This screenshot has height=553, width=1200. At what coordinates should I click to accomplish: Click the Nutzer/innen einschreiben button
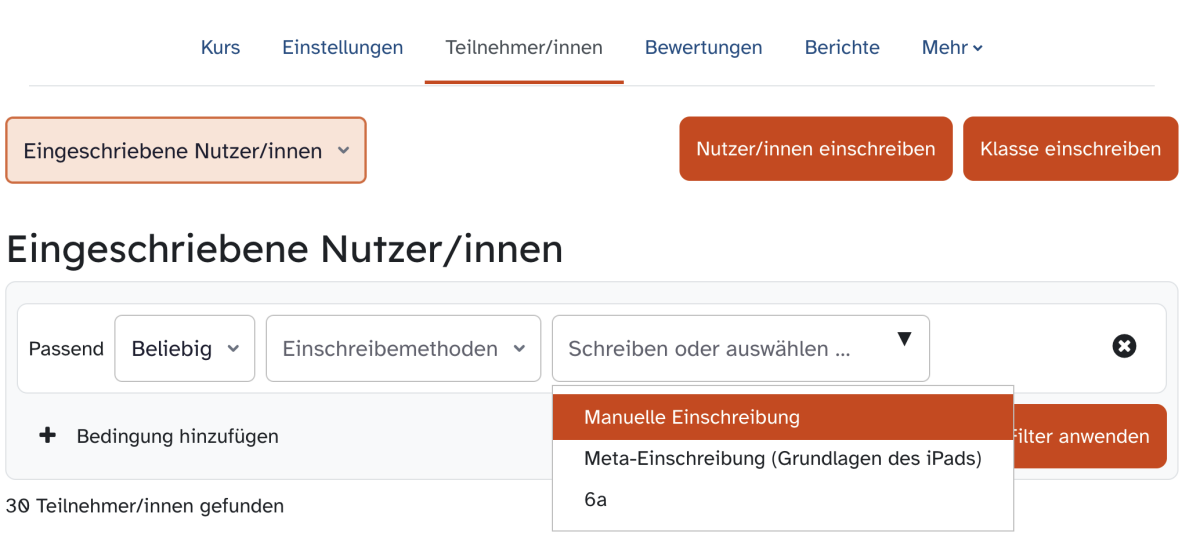point(816,149)
